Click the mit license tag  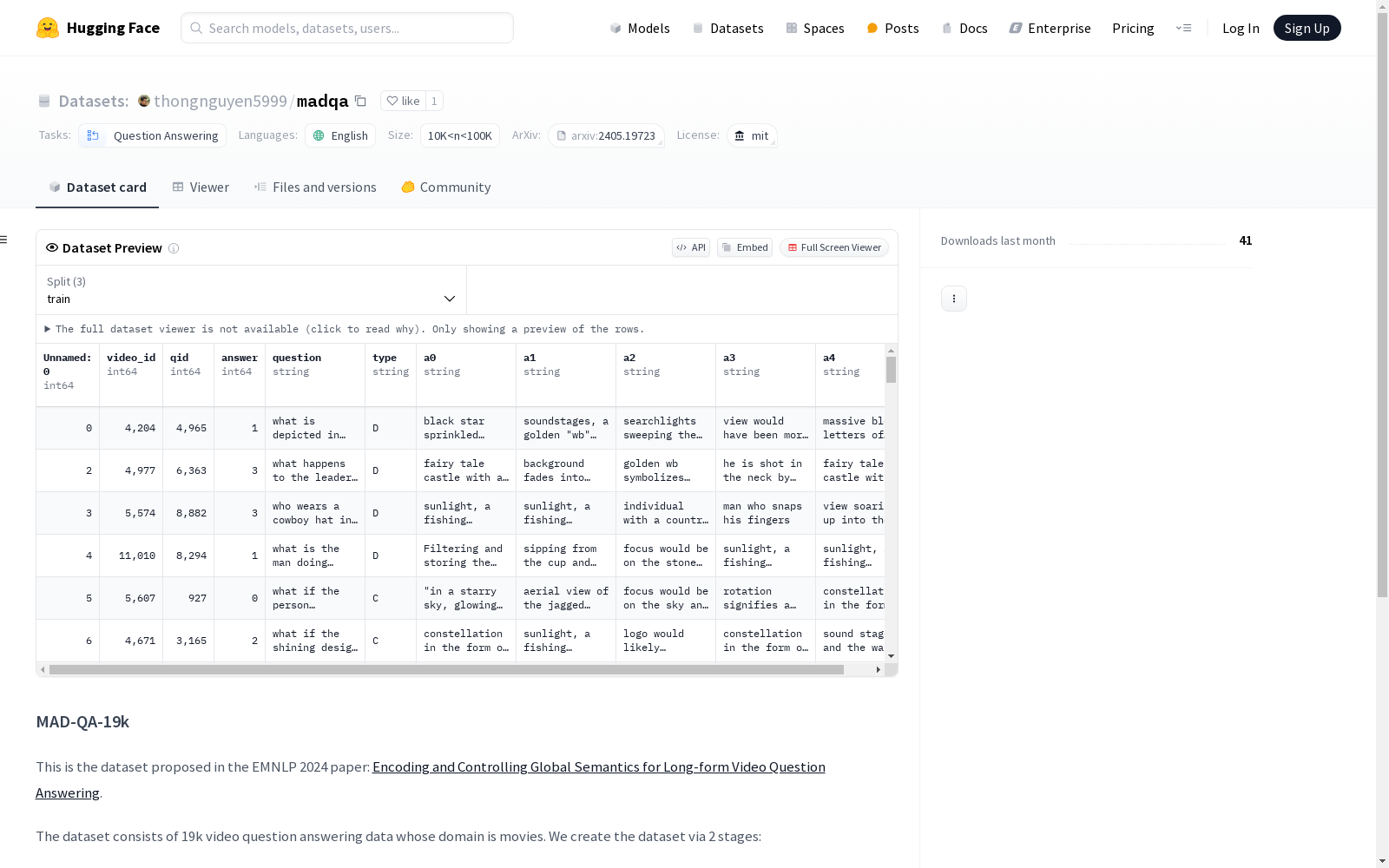click(x=752, y=135)
